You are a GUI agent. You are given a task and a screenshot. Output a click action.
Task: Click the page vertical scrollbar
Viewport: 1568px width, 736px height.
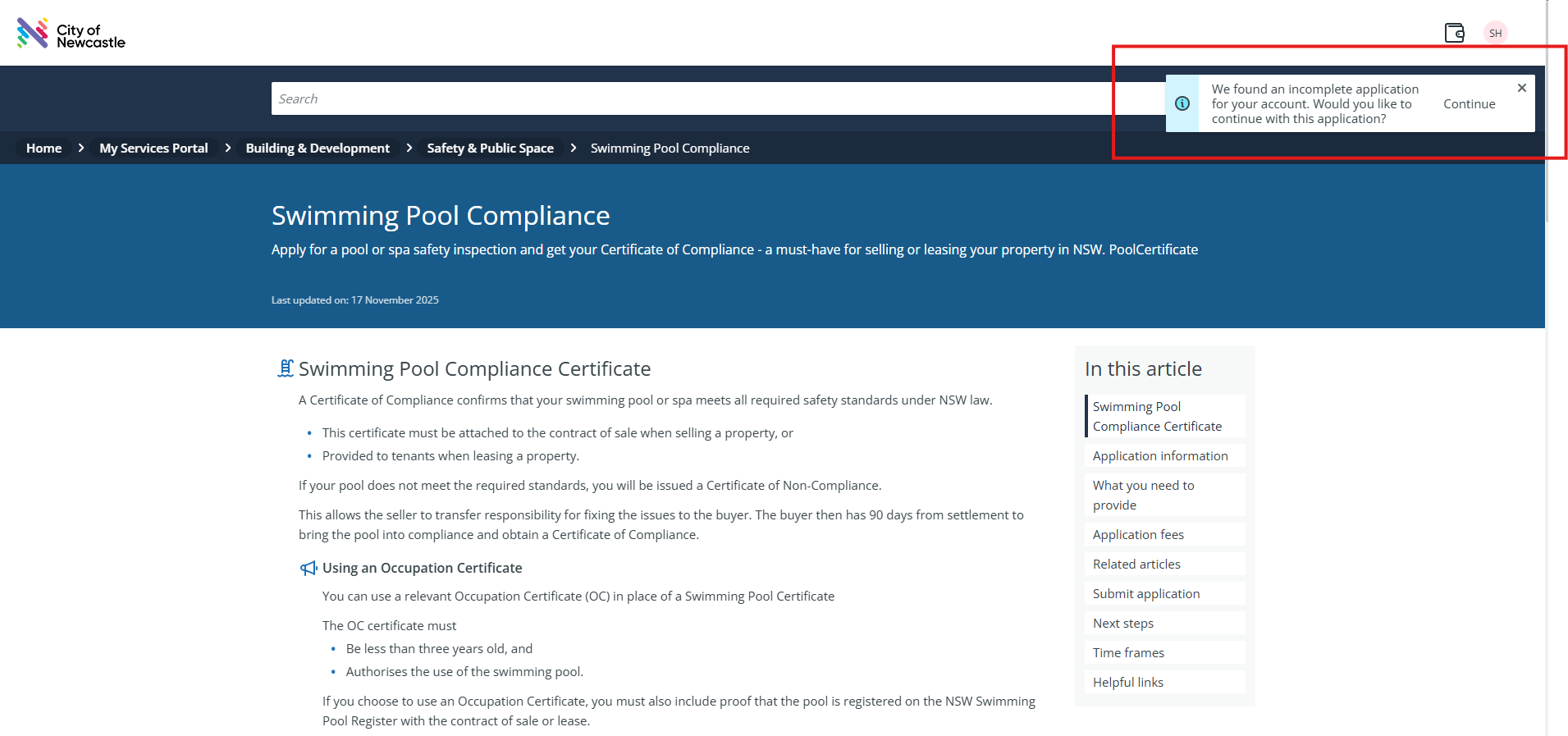(1547, 123)
